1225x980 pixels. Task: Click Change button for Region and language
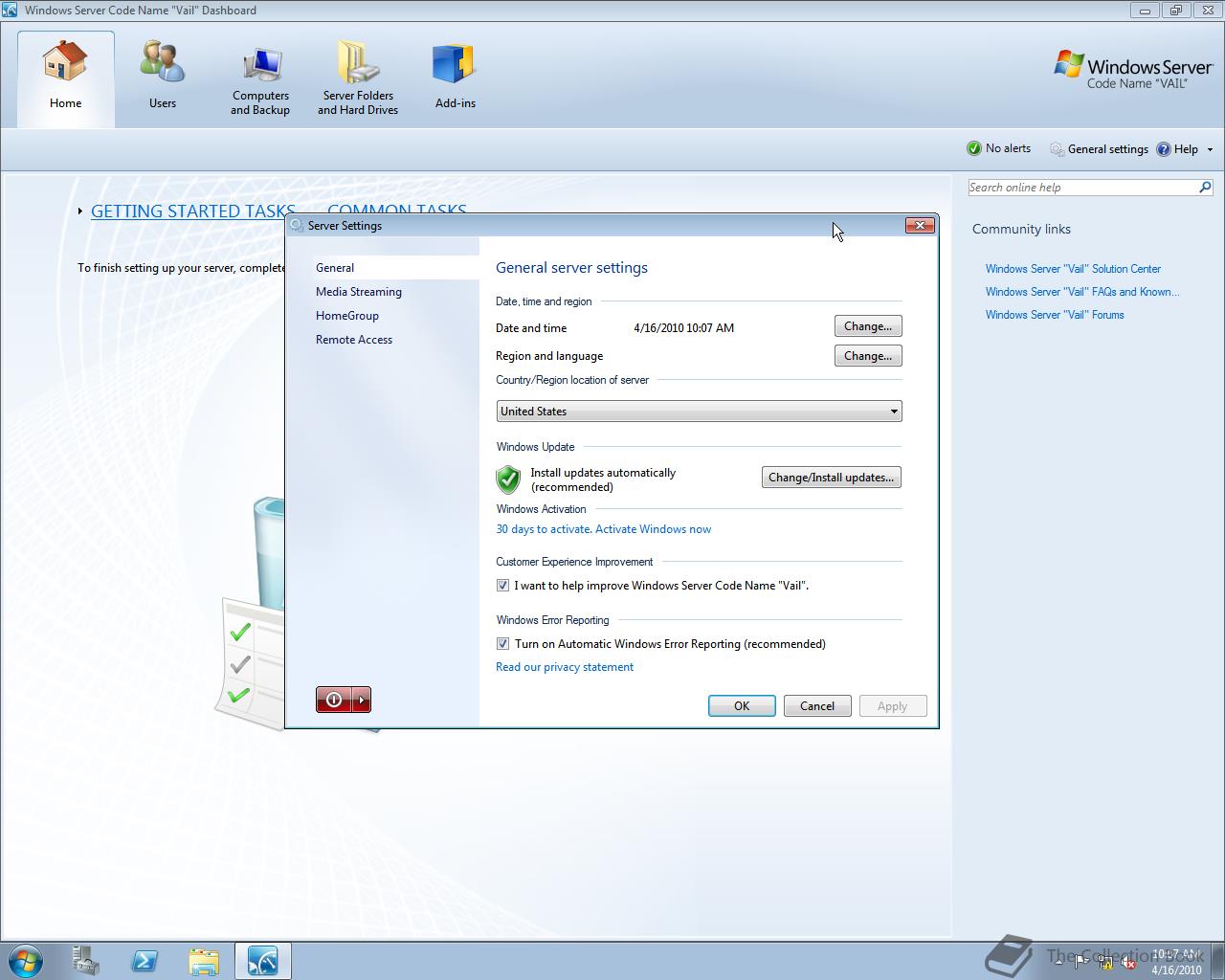pos(868,356)
